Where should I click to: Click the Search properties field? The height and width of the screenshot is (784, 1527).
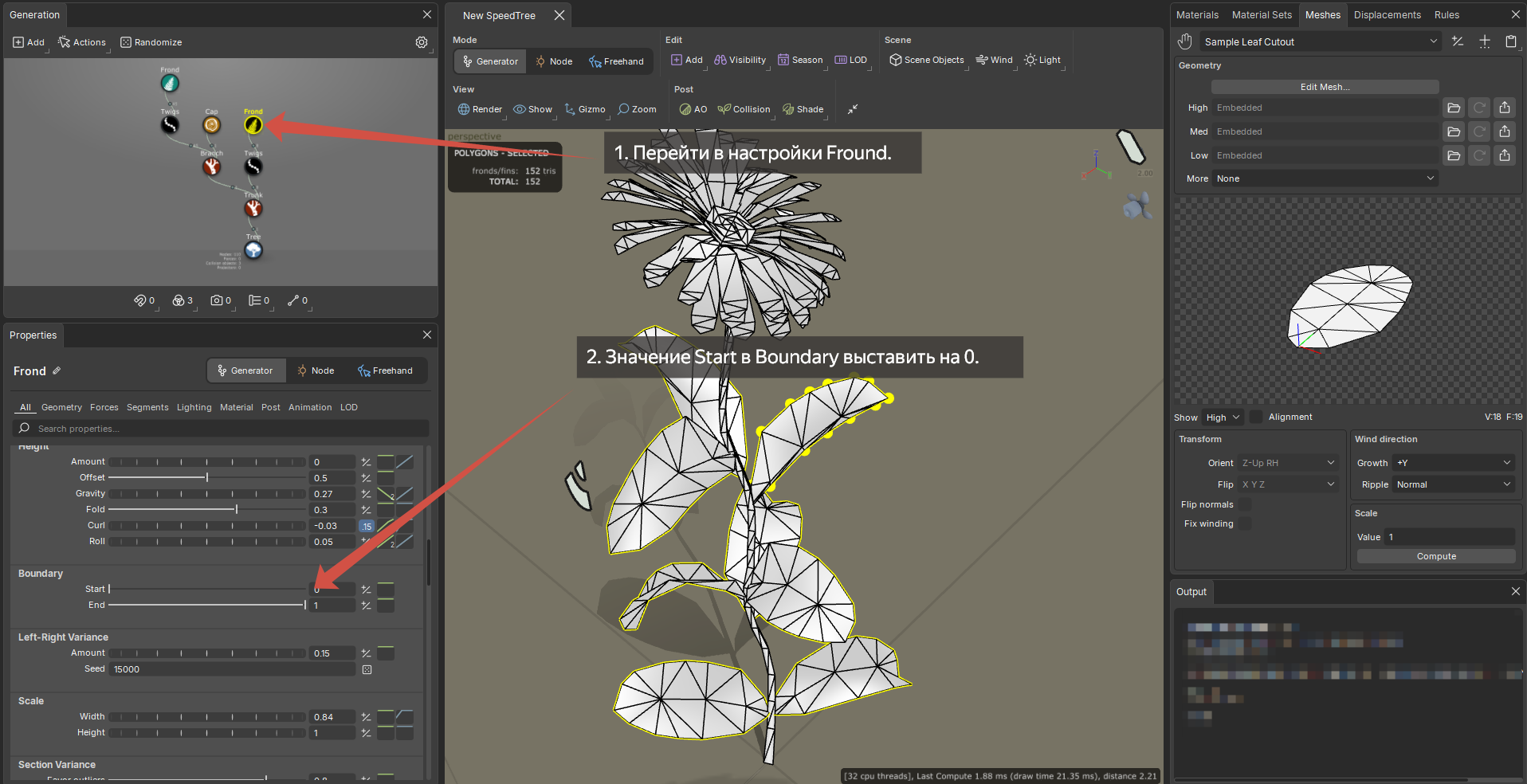tap(221, 429)
